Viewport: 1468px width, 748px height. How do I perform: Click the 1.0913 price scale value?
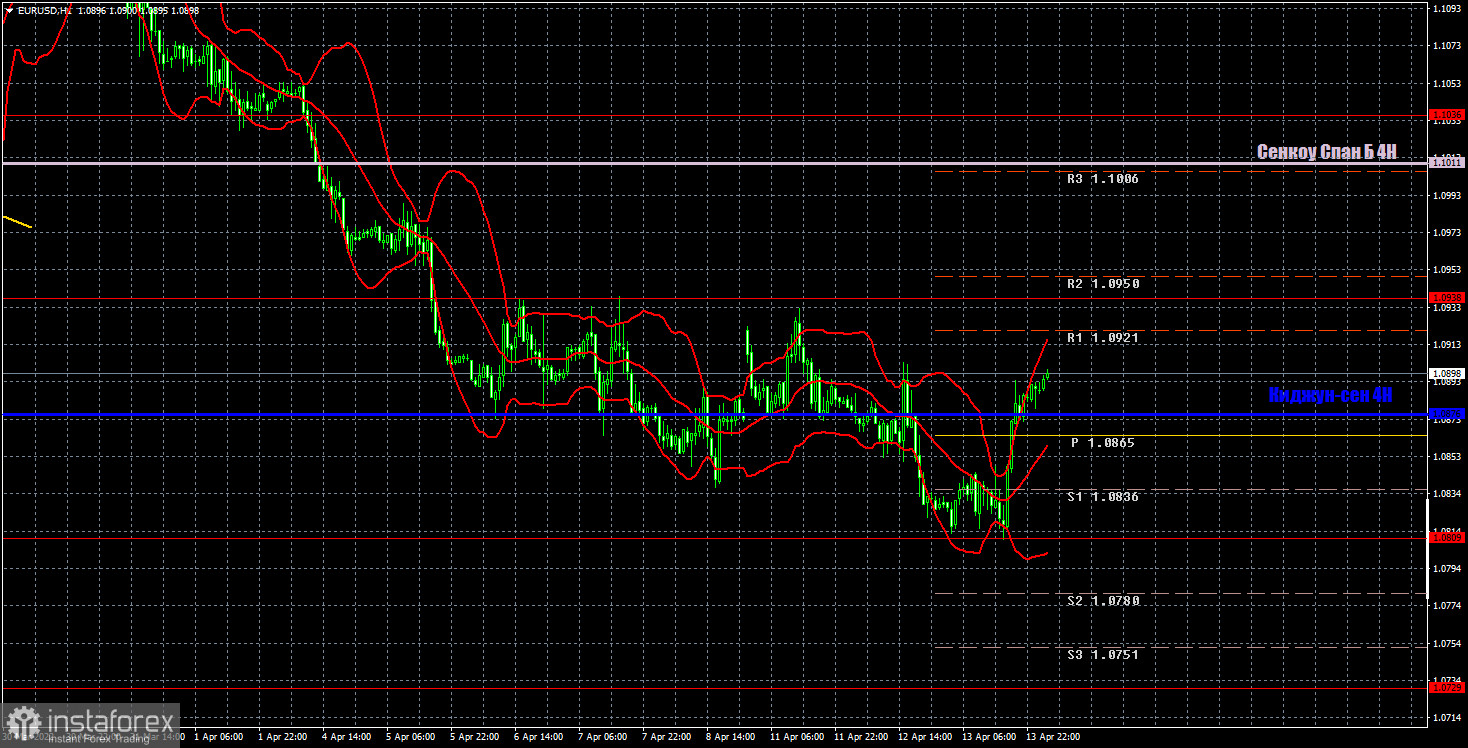tap(1447, 345)
